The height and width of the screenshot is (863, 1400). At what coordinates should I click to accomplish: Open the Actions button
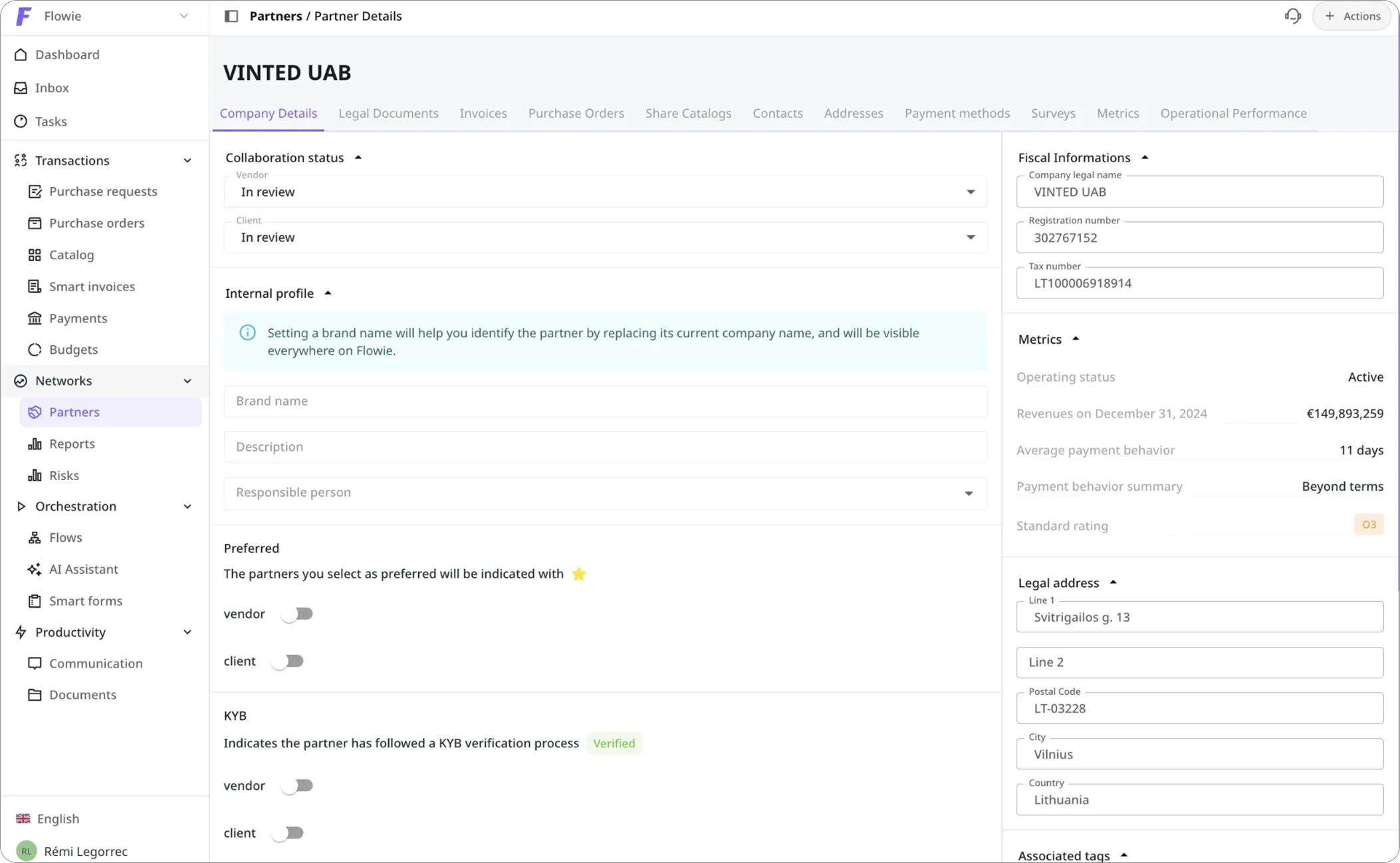(x=1352, y=16)
